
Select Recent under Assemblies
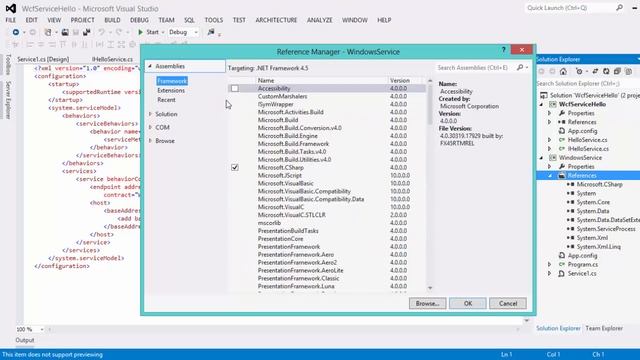(167, 100)
